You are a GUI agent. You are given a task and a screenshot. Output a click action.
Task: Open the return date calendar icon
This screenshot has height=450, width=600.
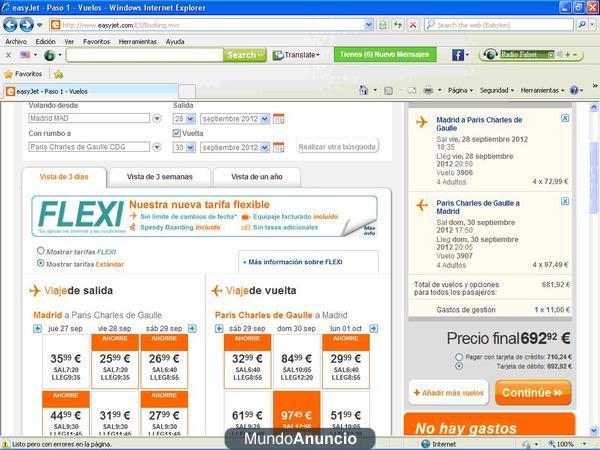[x=279, y=147]
